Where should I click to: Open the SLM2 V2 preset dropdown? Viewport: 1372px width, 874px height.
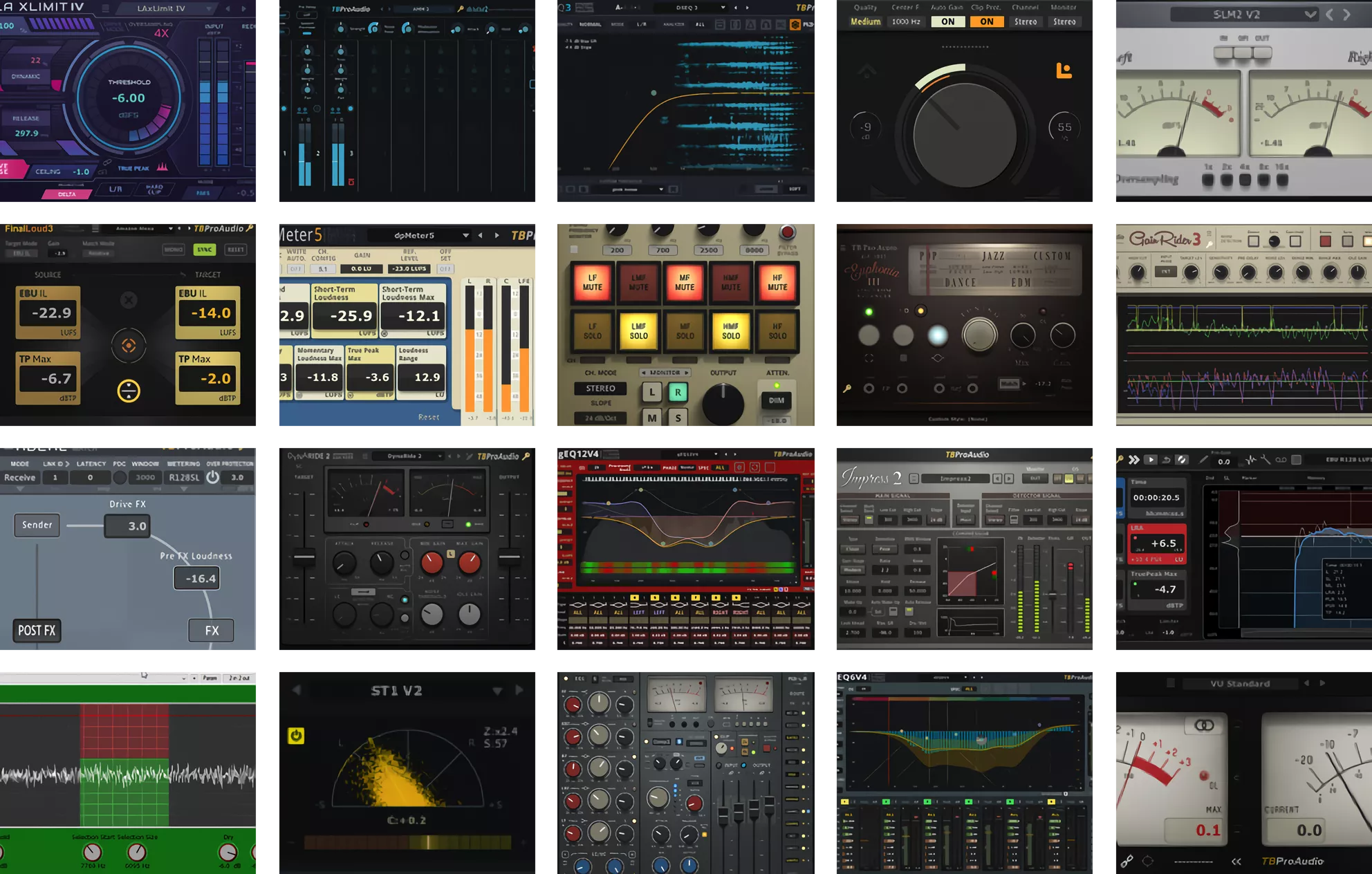tap(1243, 15)
